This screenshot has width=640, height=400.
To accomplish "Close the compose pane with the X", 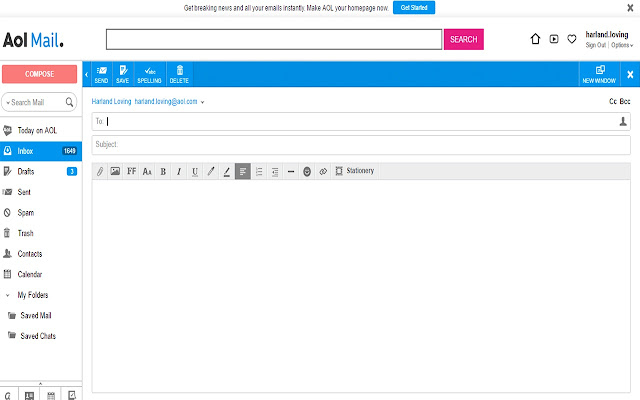I will point(630,74).
